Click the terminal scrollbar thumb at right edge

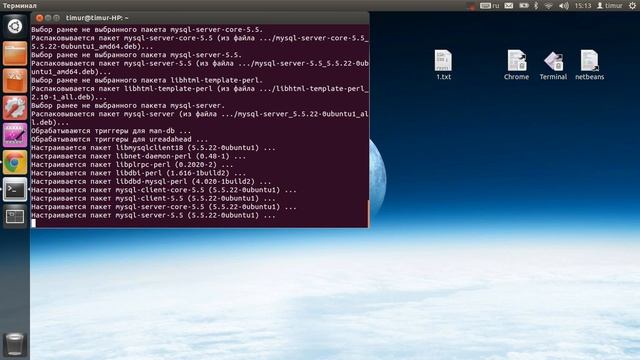(x=368, y=213)
